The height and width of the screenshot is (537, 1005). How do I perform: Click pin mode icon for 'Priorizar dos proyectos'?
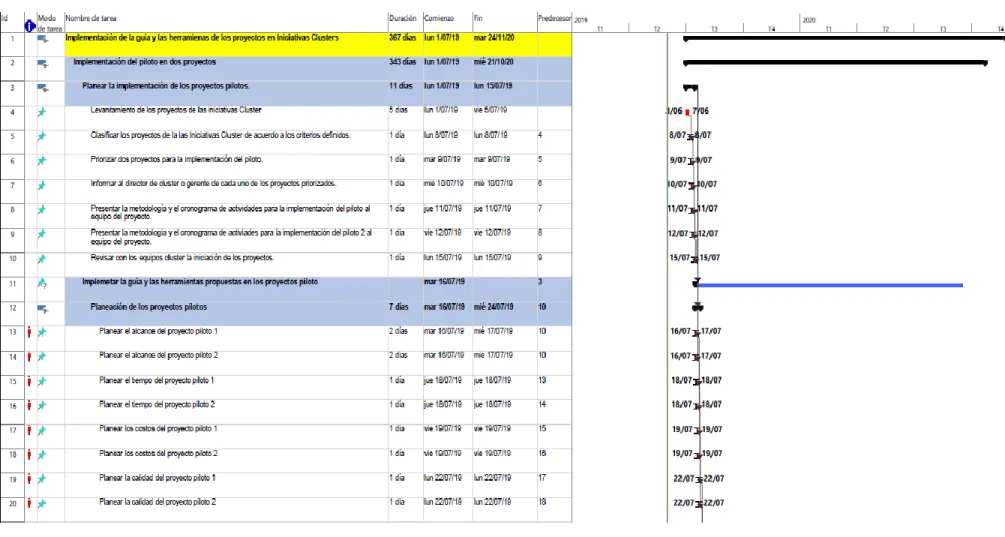pos(42,161)
